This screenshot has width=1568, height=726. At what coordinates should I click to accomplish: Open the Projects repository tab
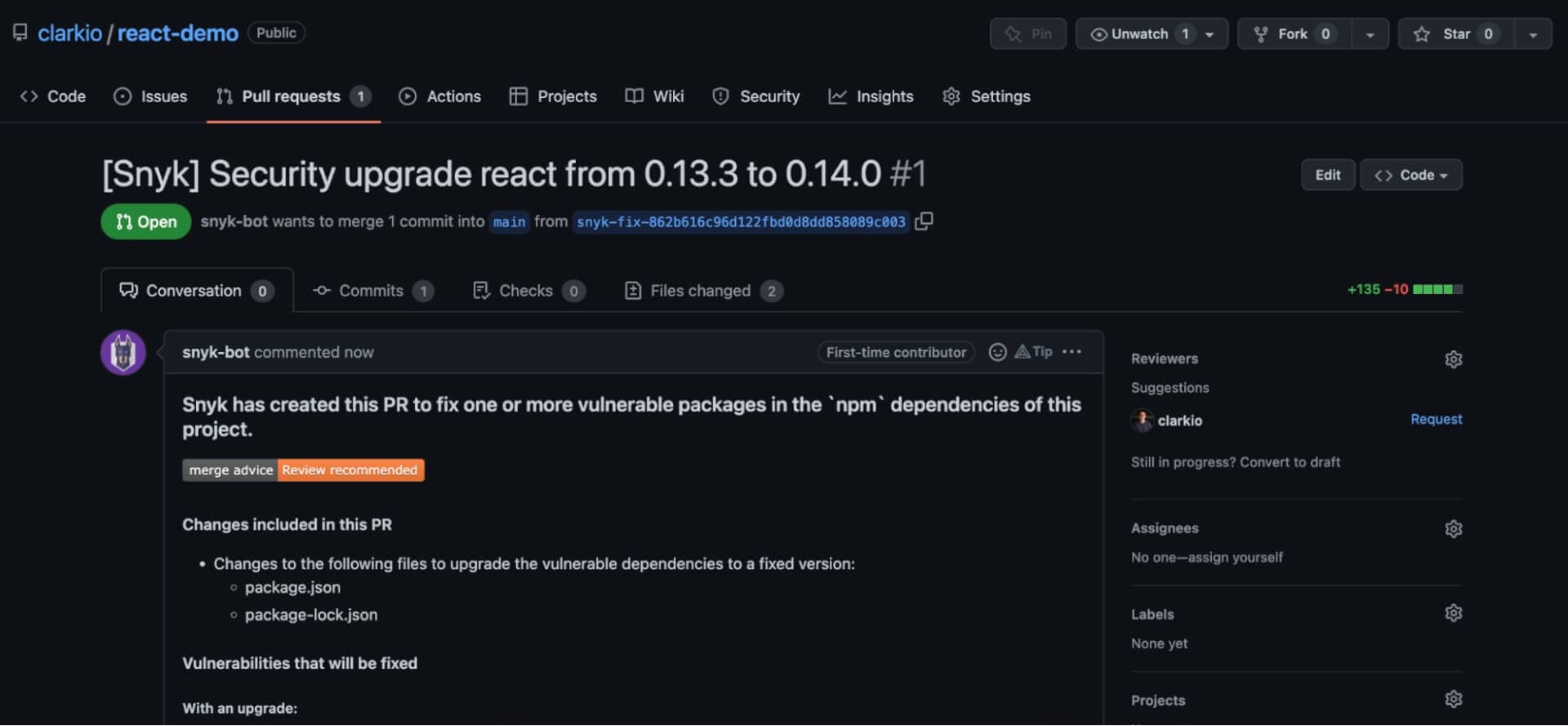click(x=553, y=96)
